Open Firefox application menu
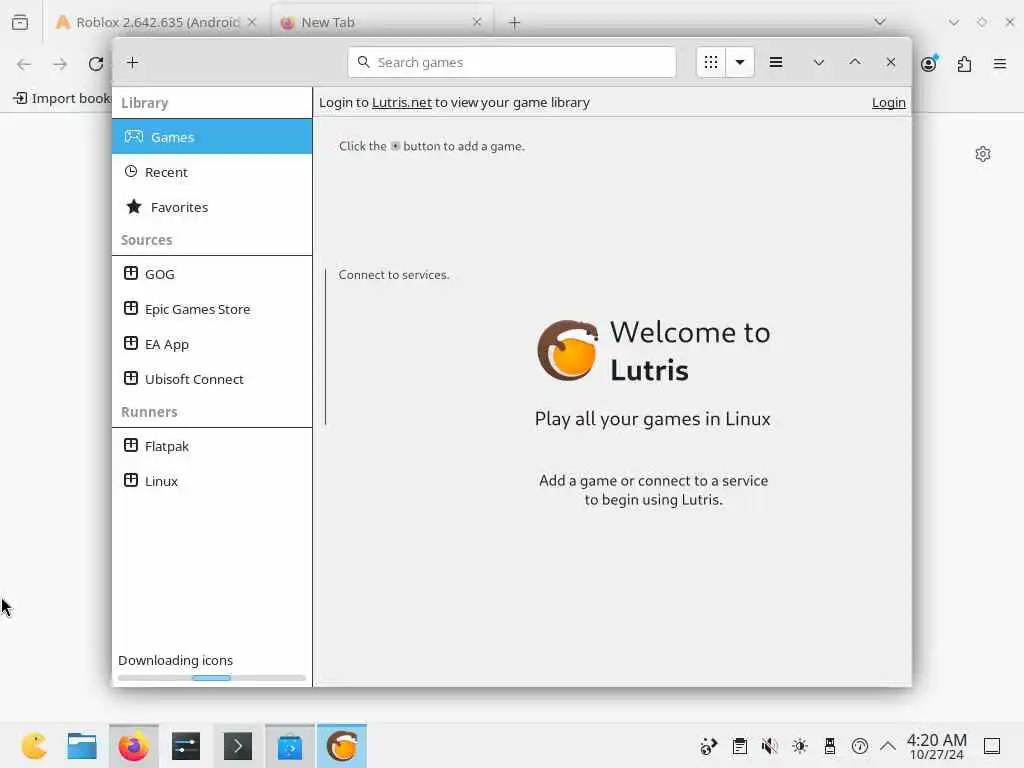The width and height of the screenshot is (1024, 768). click(1000, 63)
